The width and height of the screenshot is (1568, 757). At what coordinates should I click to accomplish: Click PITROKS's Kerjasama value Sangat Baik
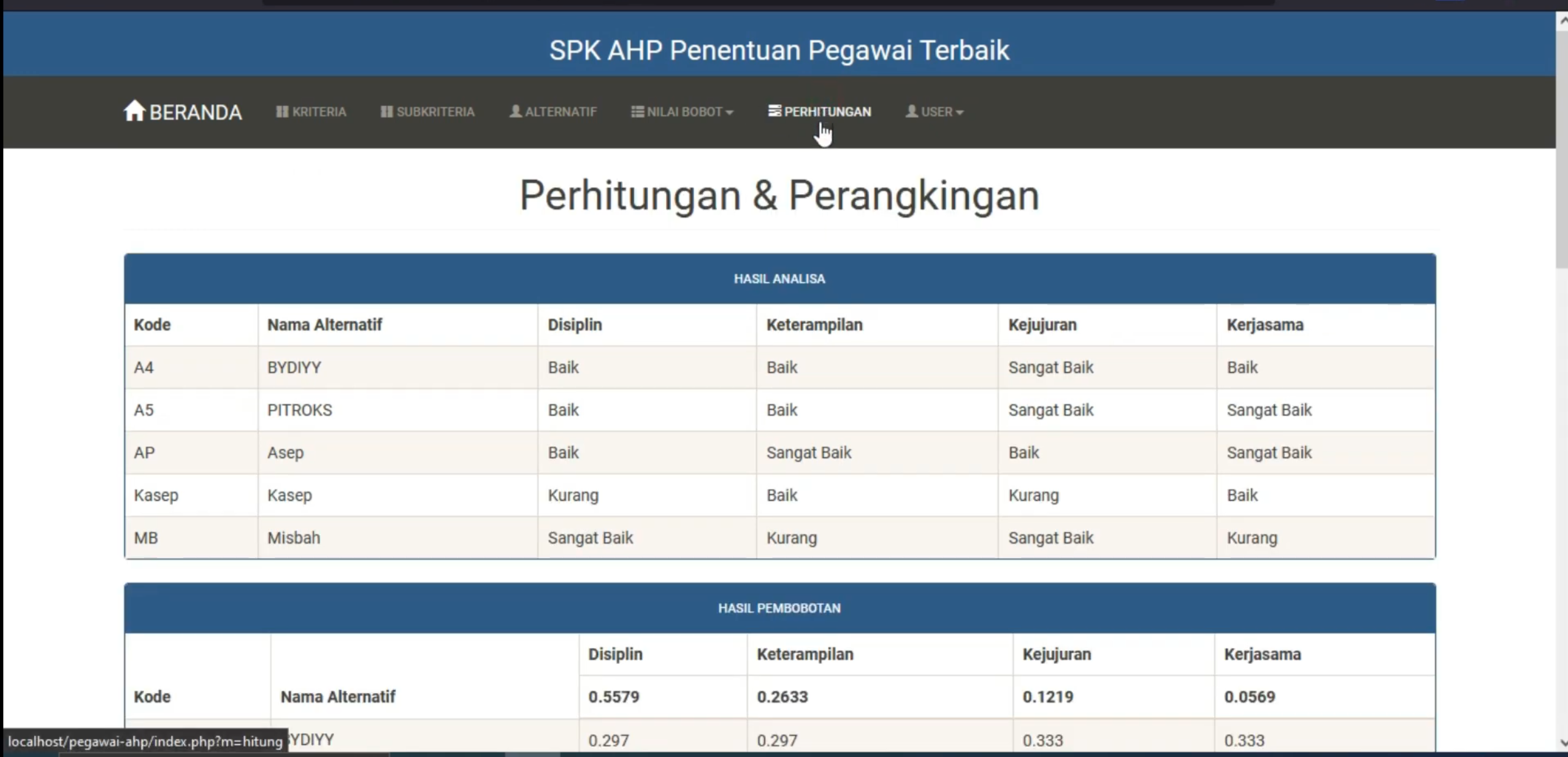click(x=1269, y=410)
